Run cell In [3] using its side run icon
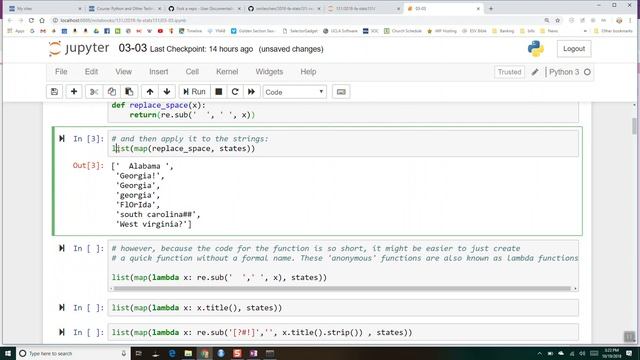The image size is (640, 360). coord(62,139)
